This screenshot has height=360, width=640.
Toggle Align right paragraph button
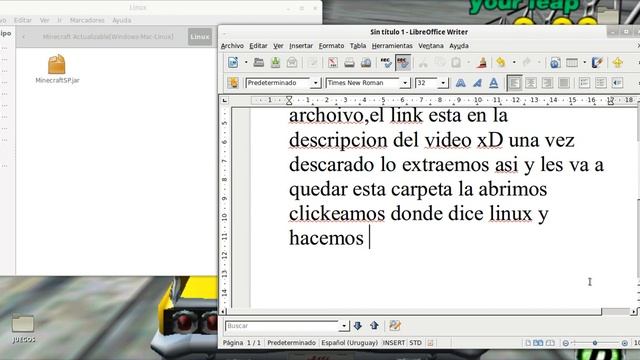click(547, 83)
